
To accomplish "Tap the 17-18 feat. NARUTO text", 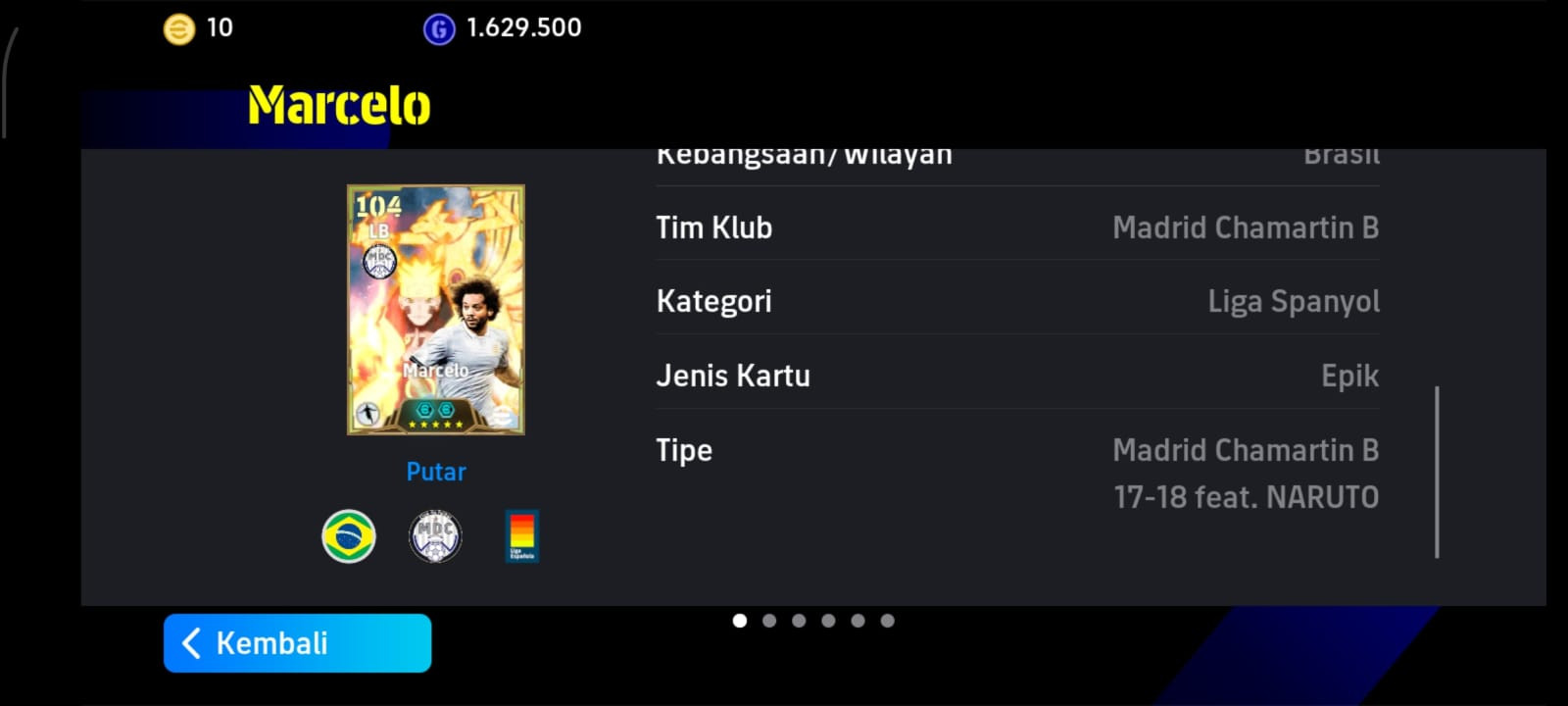I will pos(1246,497).
